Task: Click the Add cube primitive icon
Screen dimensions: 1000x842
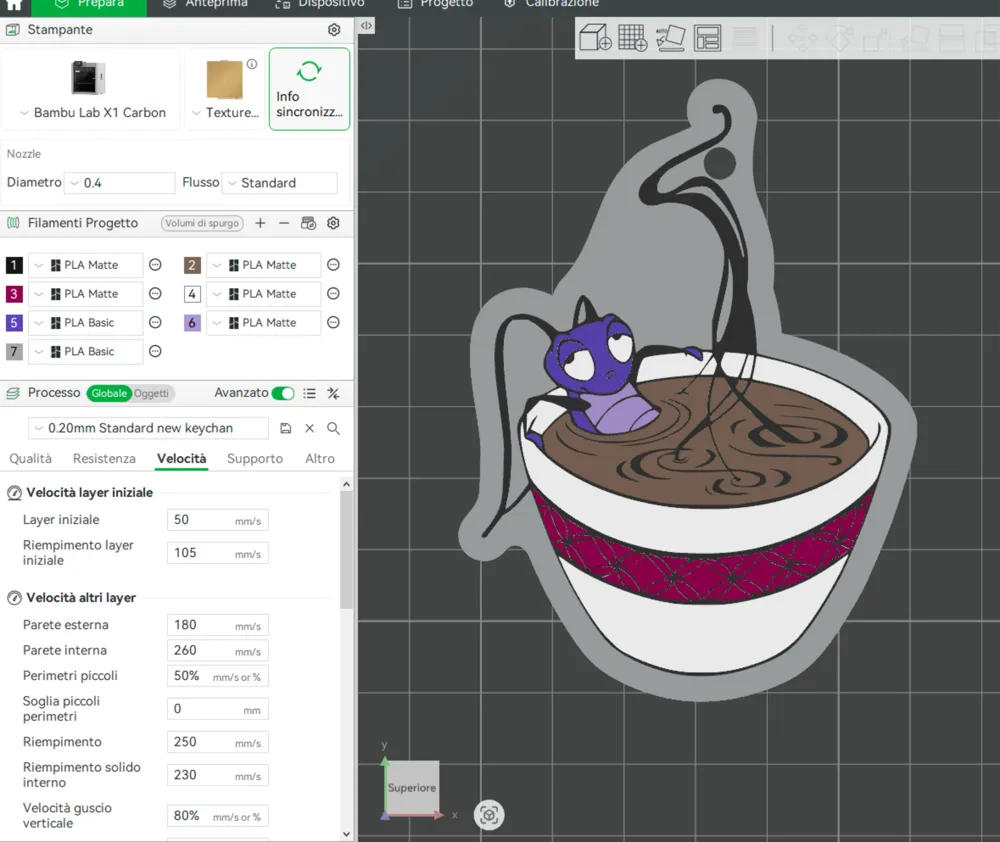Action: (x=595, y=38)
